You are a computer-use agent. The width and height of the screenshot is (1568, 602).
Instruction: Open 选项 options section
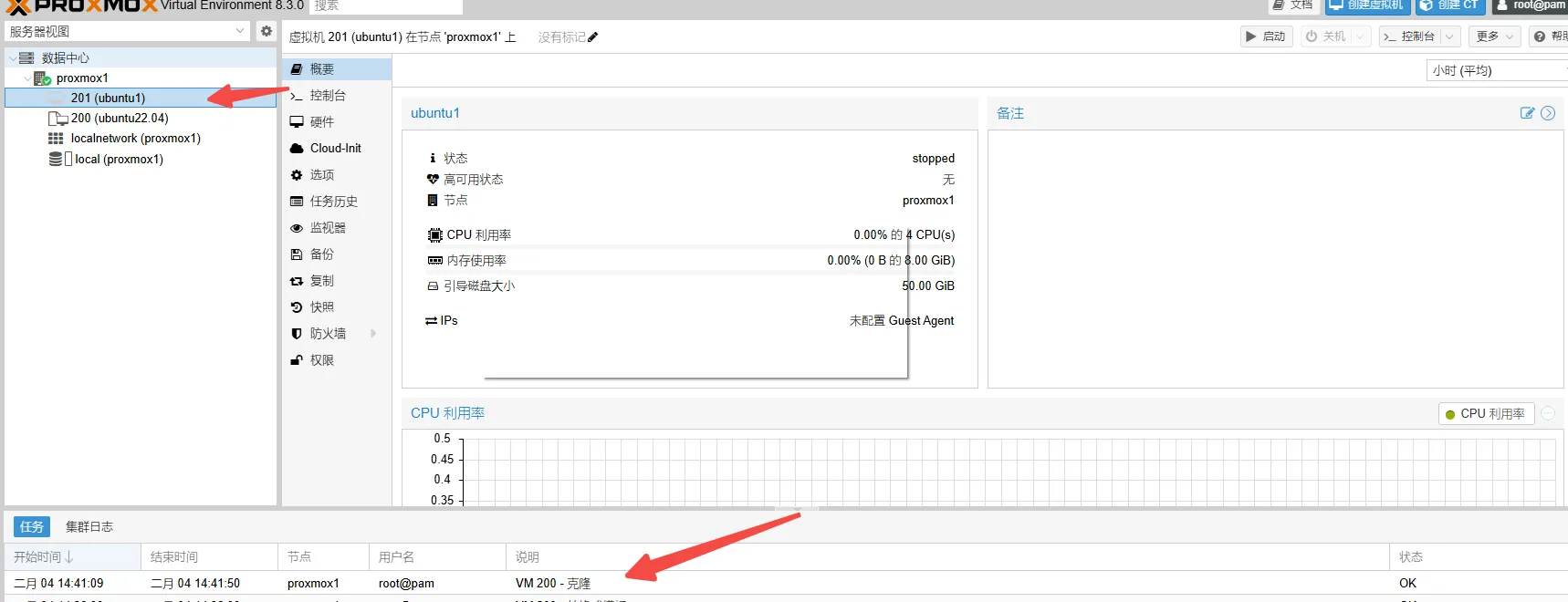click(x=337, y=175)
